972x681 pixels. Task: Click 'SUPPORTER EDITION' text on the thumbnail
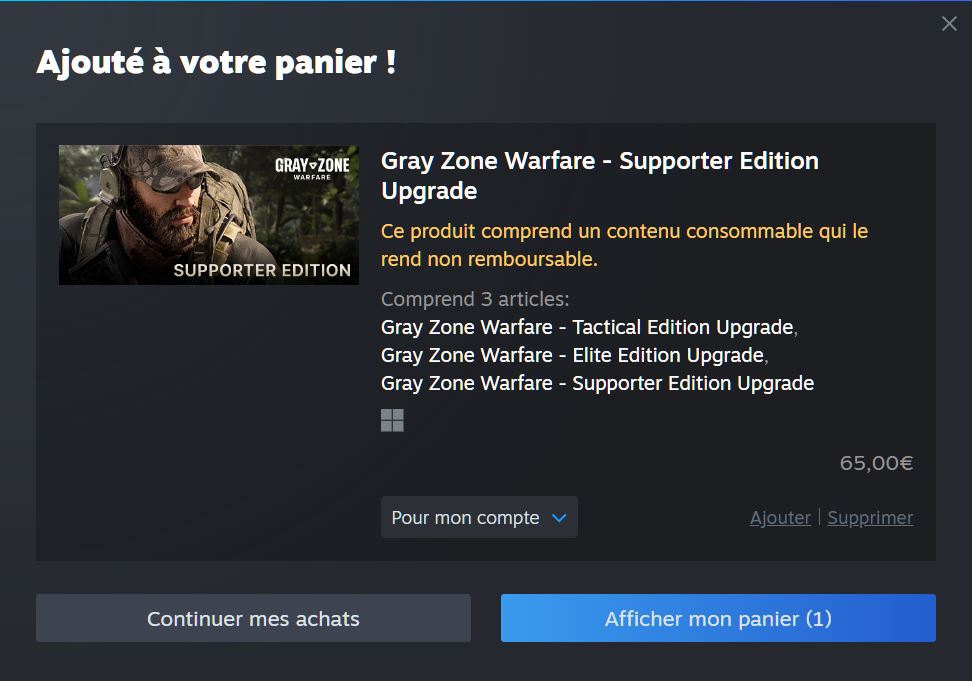click(262, 270)
